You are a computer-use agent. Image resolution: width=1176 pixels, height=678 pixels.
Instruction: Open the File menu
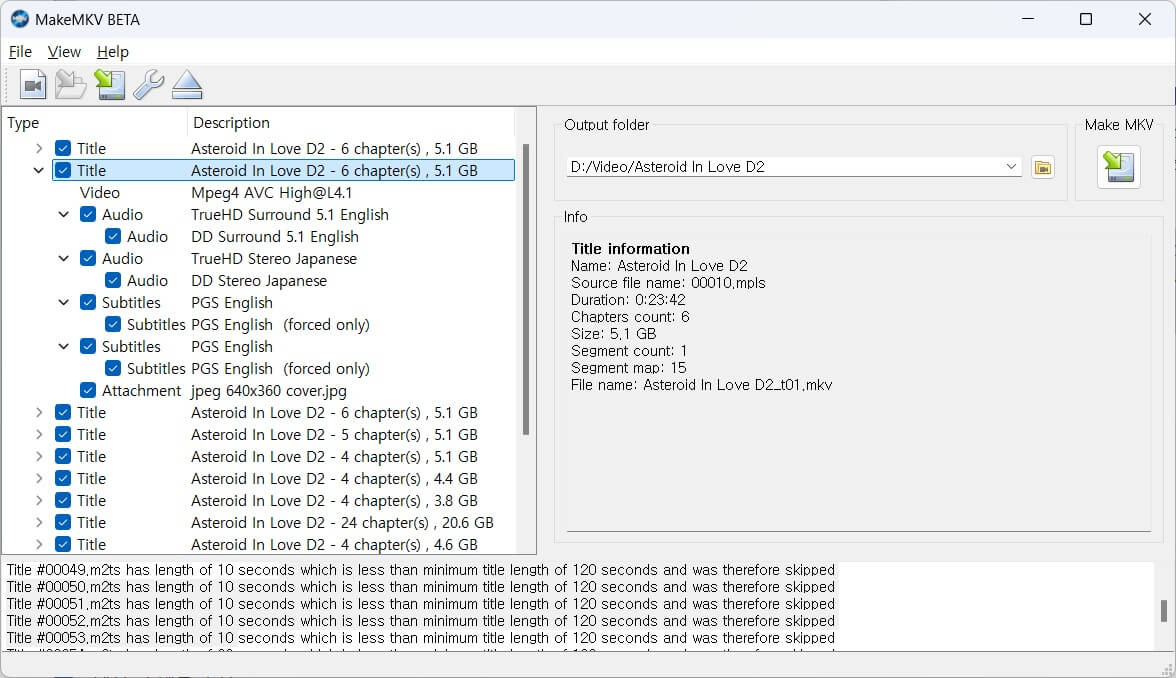(x=20, y=52)
